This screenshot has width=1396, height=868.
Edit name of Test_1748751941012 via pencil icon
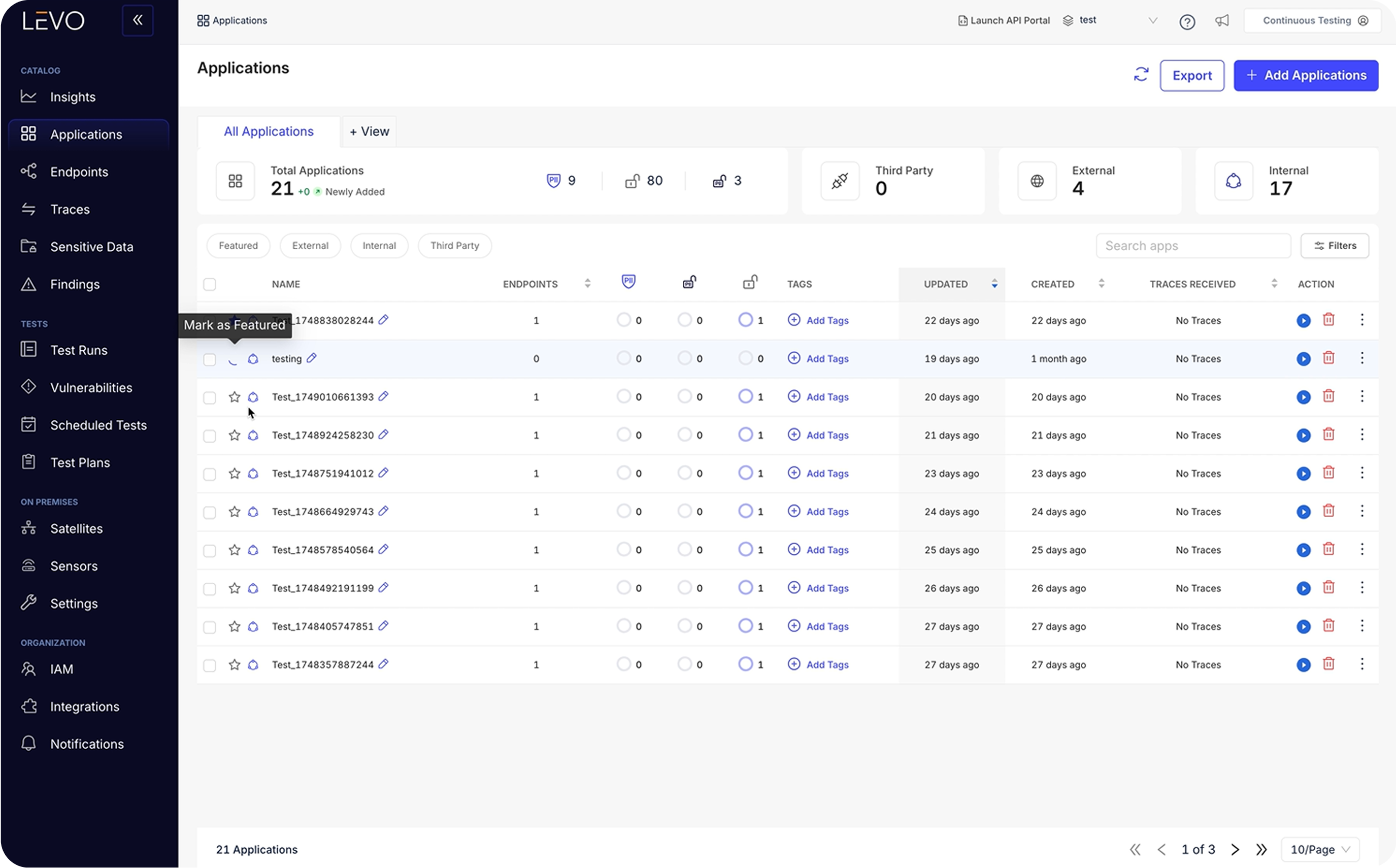tap(383, 473)
